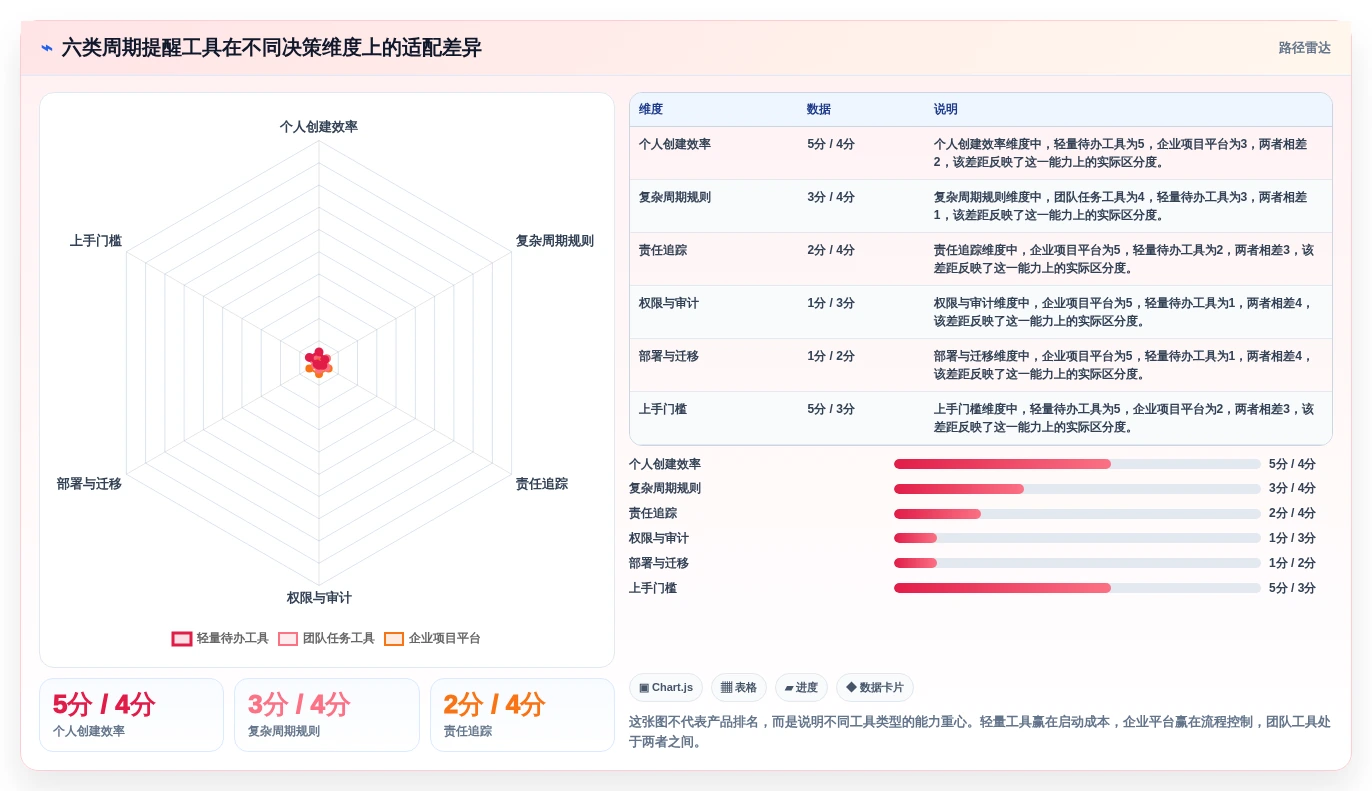Open the 2分 / 4分 责任追踪 card
This screenshot has height=791, width=1372.
[522, 715]
